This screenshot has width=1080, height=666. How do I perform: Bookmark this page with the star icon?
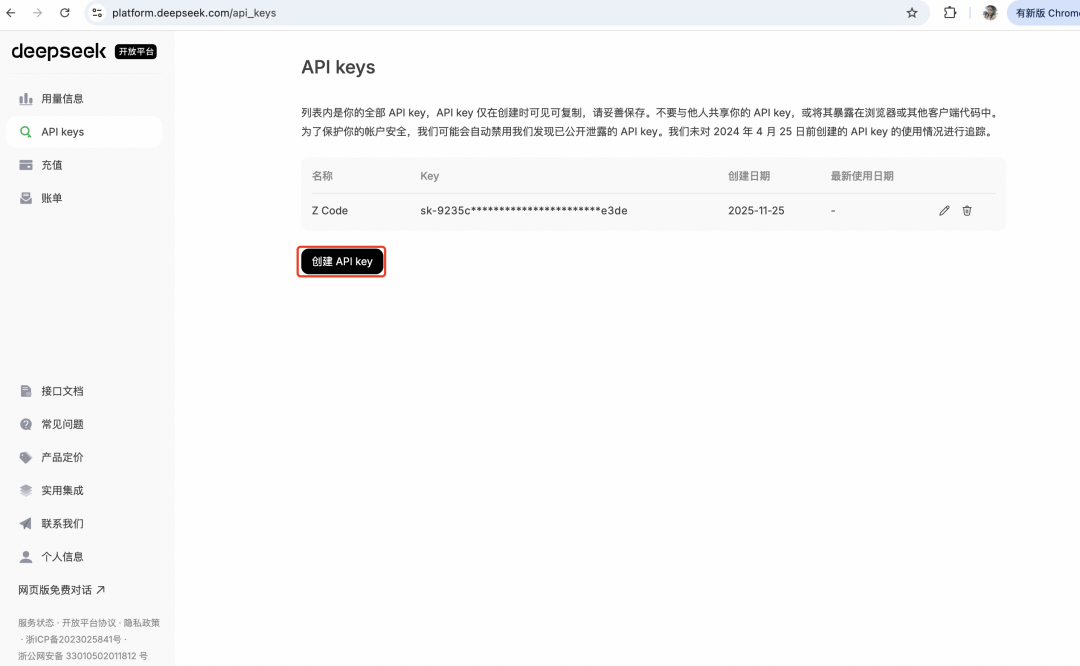click(x=912, y=13)
